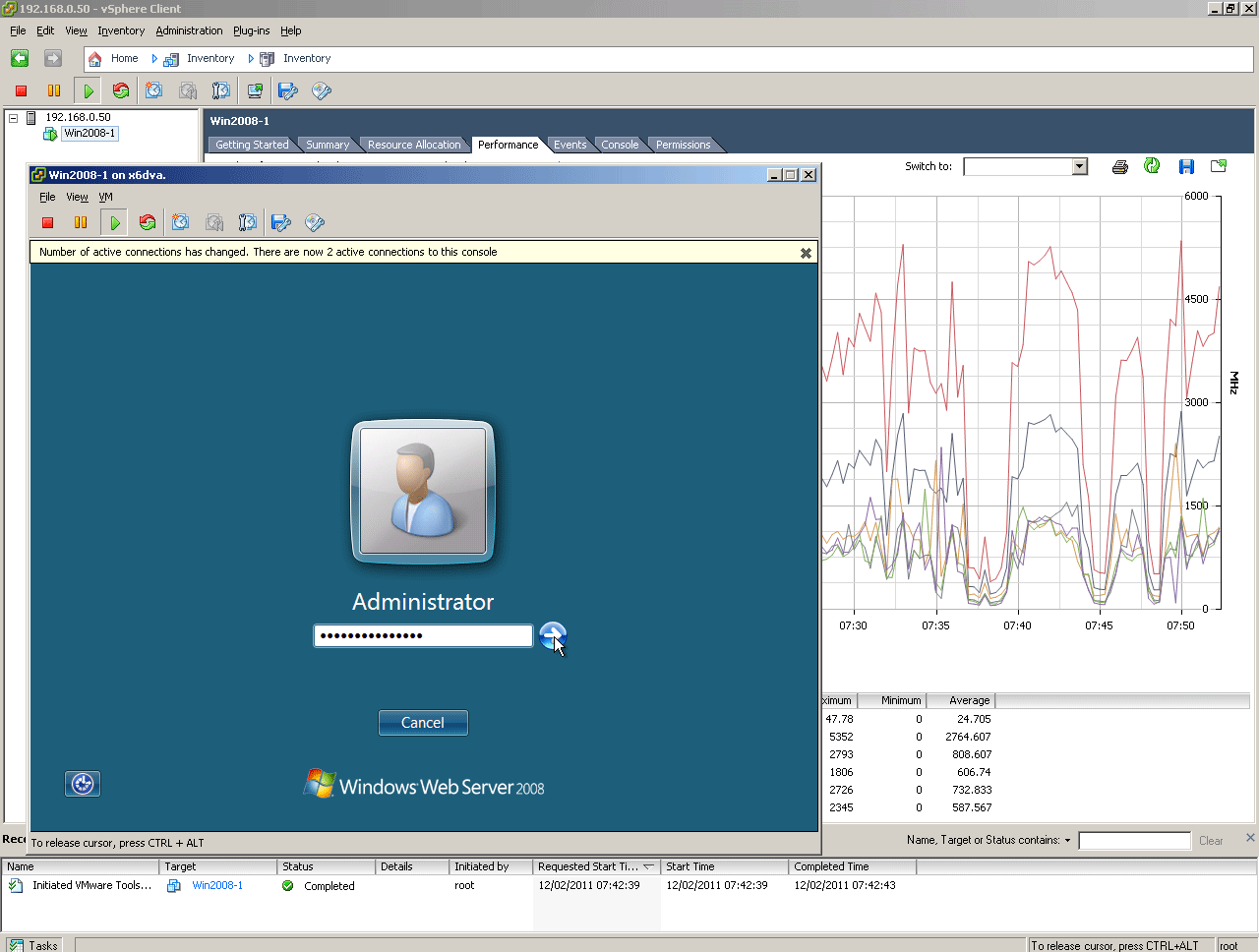Screen dimensions: 1259x952
Task: Open filter dropdown for Name, Target or Status
Action: coord(1067,841)
